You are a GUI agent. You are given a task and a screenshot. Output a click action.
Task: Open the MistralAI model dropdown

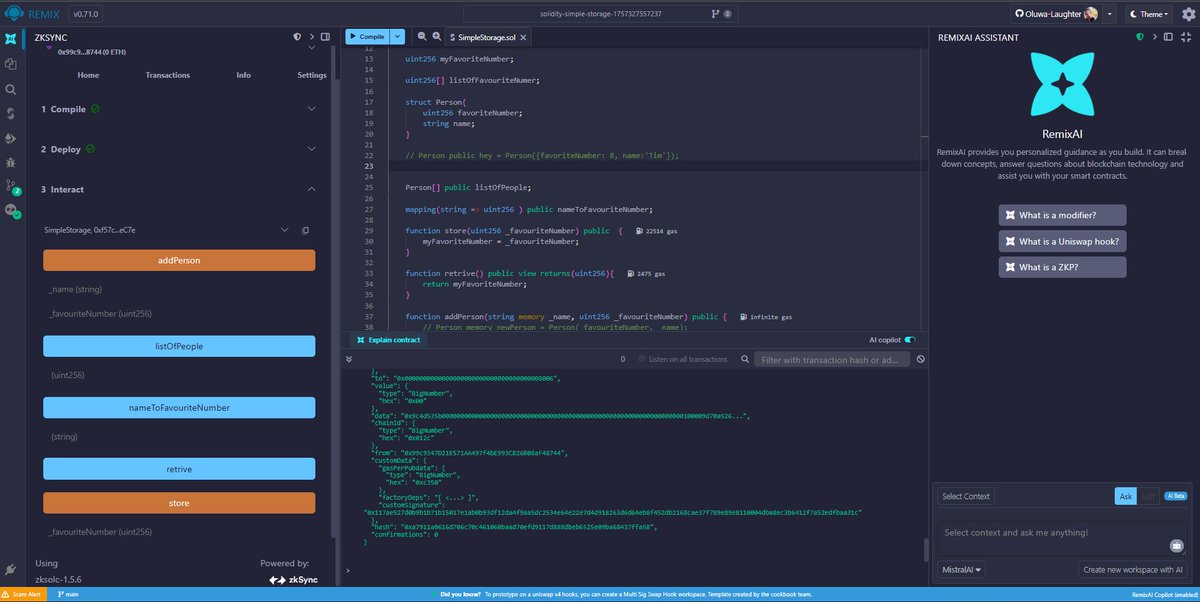[961, 569]
